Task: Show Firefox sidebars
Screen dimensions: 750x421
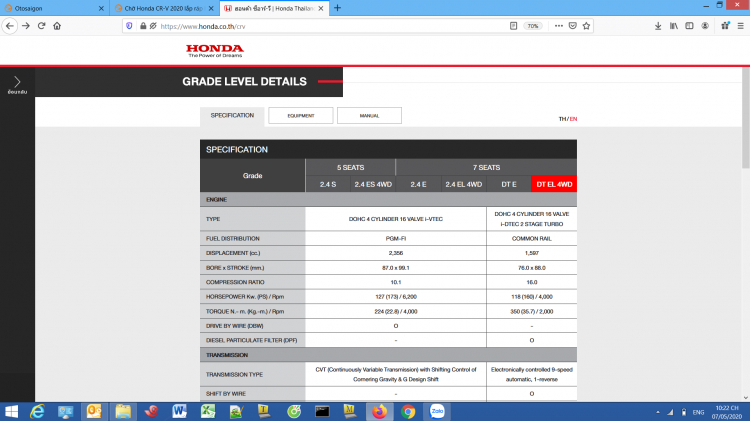Action: click(x=689, y=26)
